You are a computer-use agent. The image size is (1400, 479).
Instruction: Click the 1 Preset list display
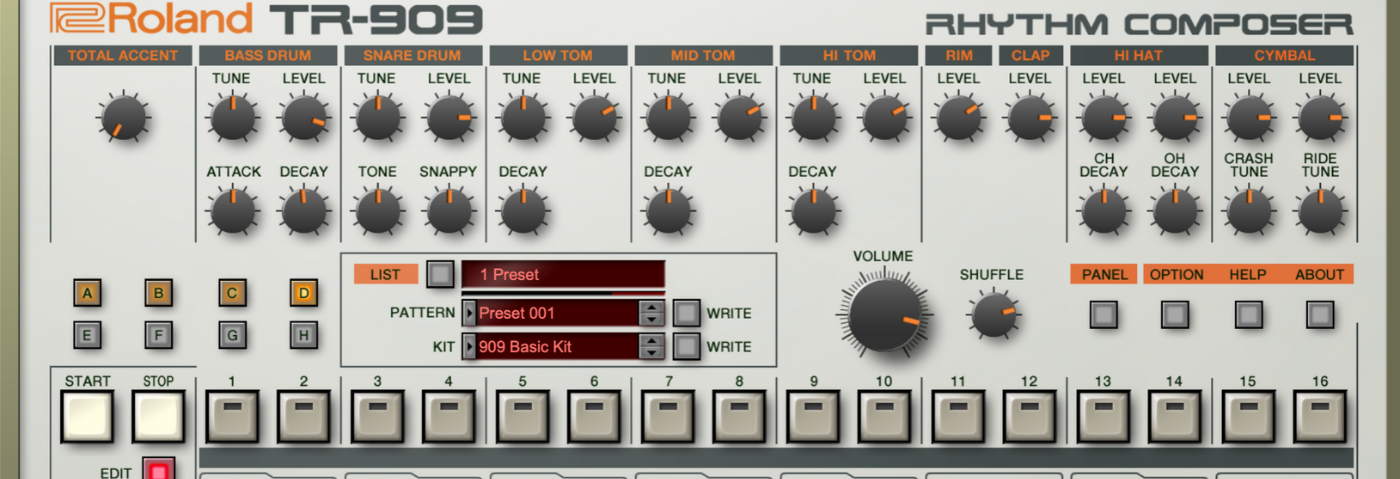pos(563,274)
